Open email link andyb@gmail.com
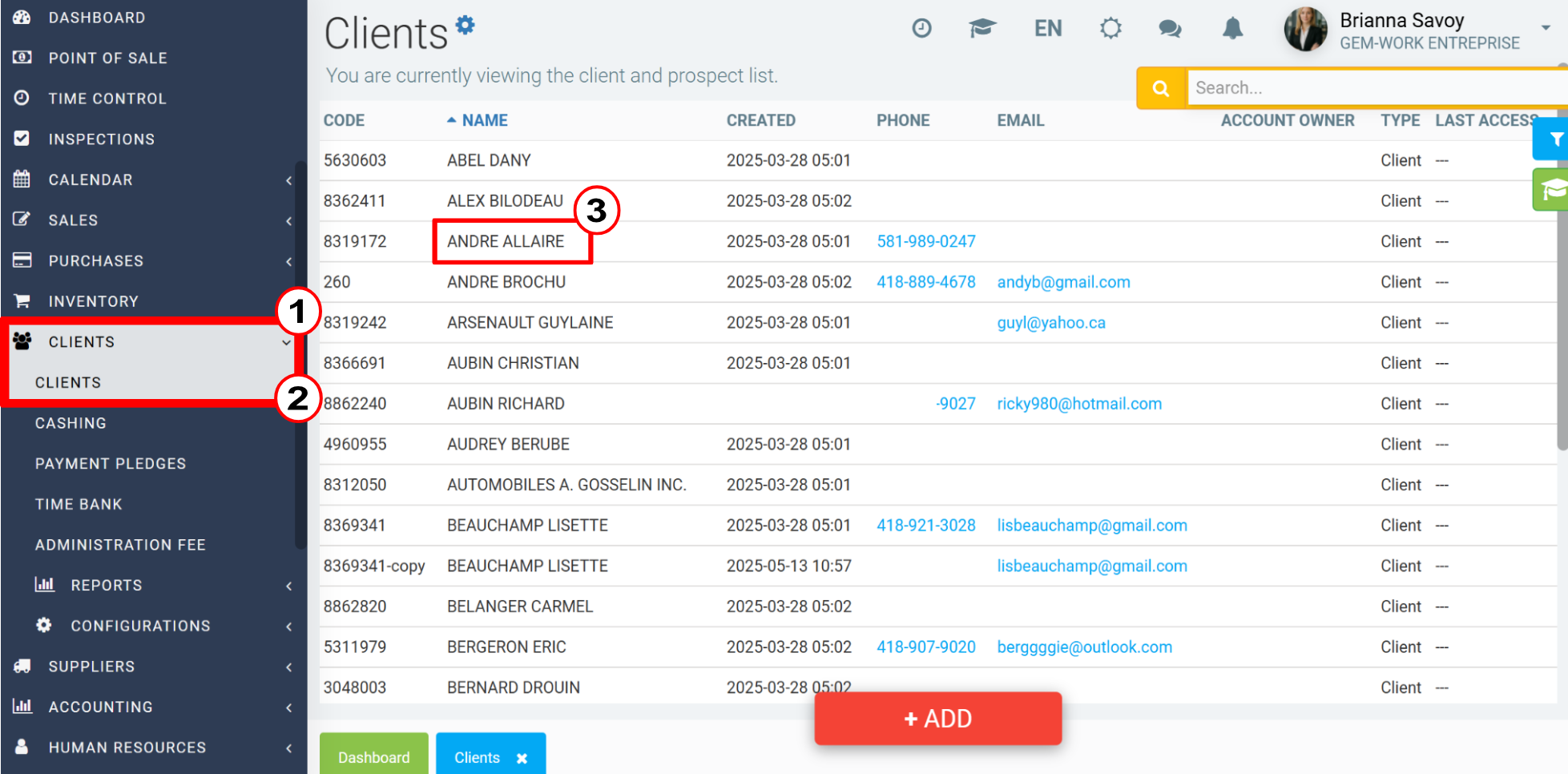The height and width of the screenshot is (774, 1568). click(1063, 282)
